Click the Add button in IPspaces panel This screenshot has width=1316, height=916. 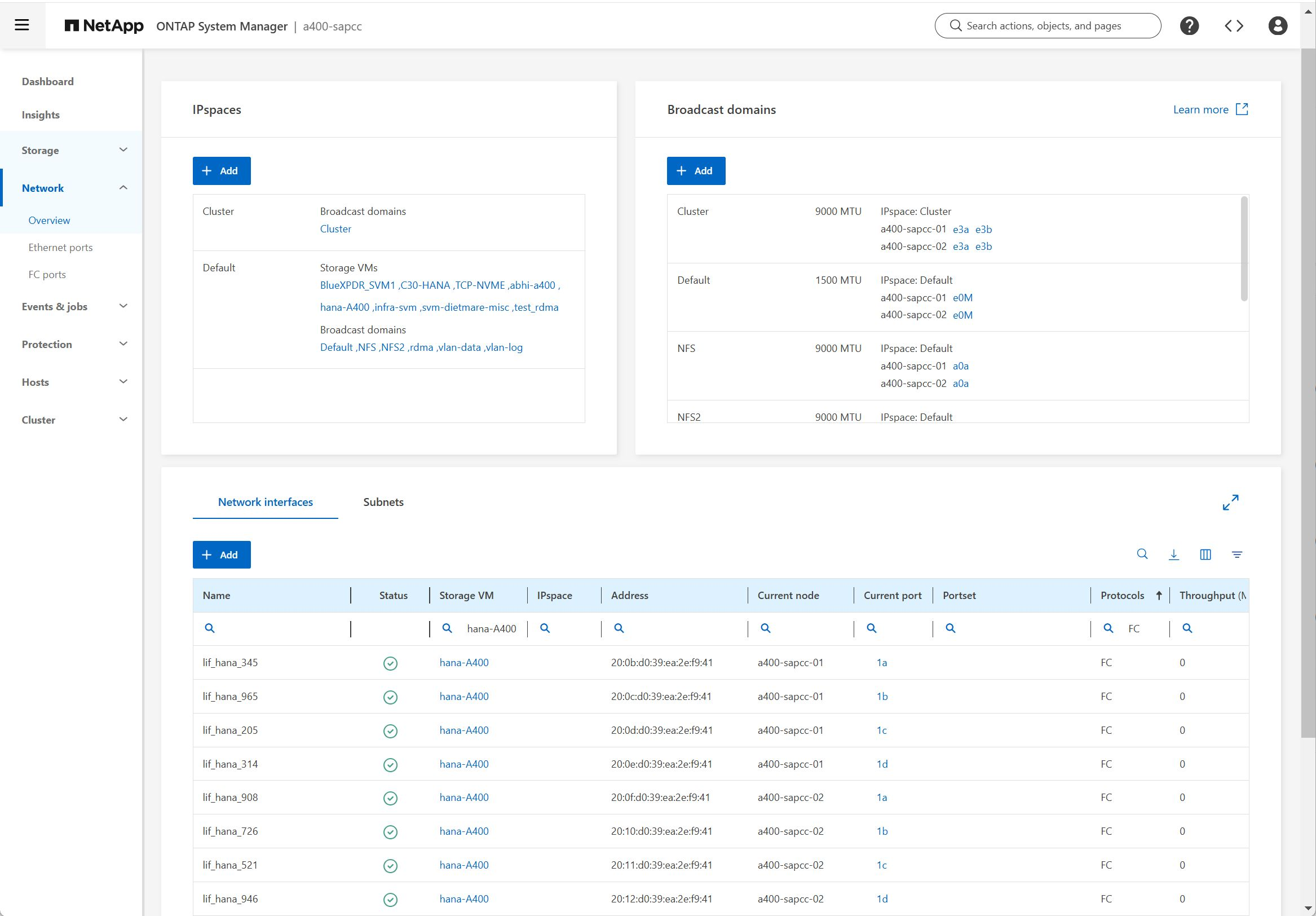(221, 171)
